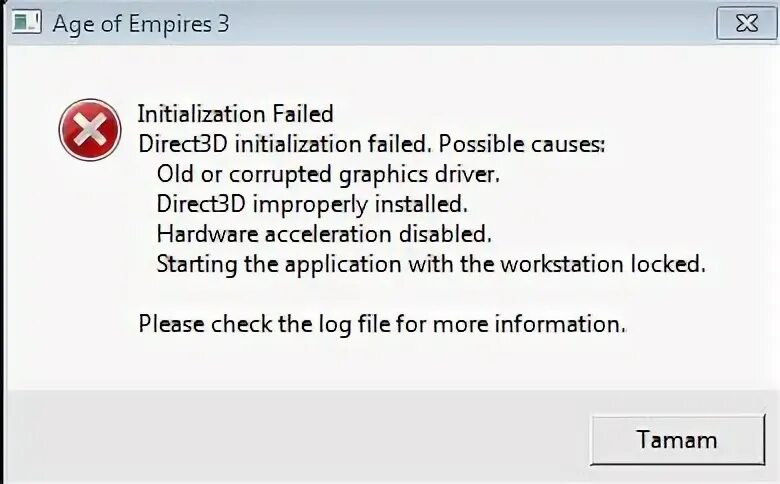Click 'Direct3D improperly installed' line
The height and width of the screenshot is (484, 780).
coord(312,204)
